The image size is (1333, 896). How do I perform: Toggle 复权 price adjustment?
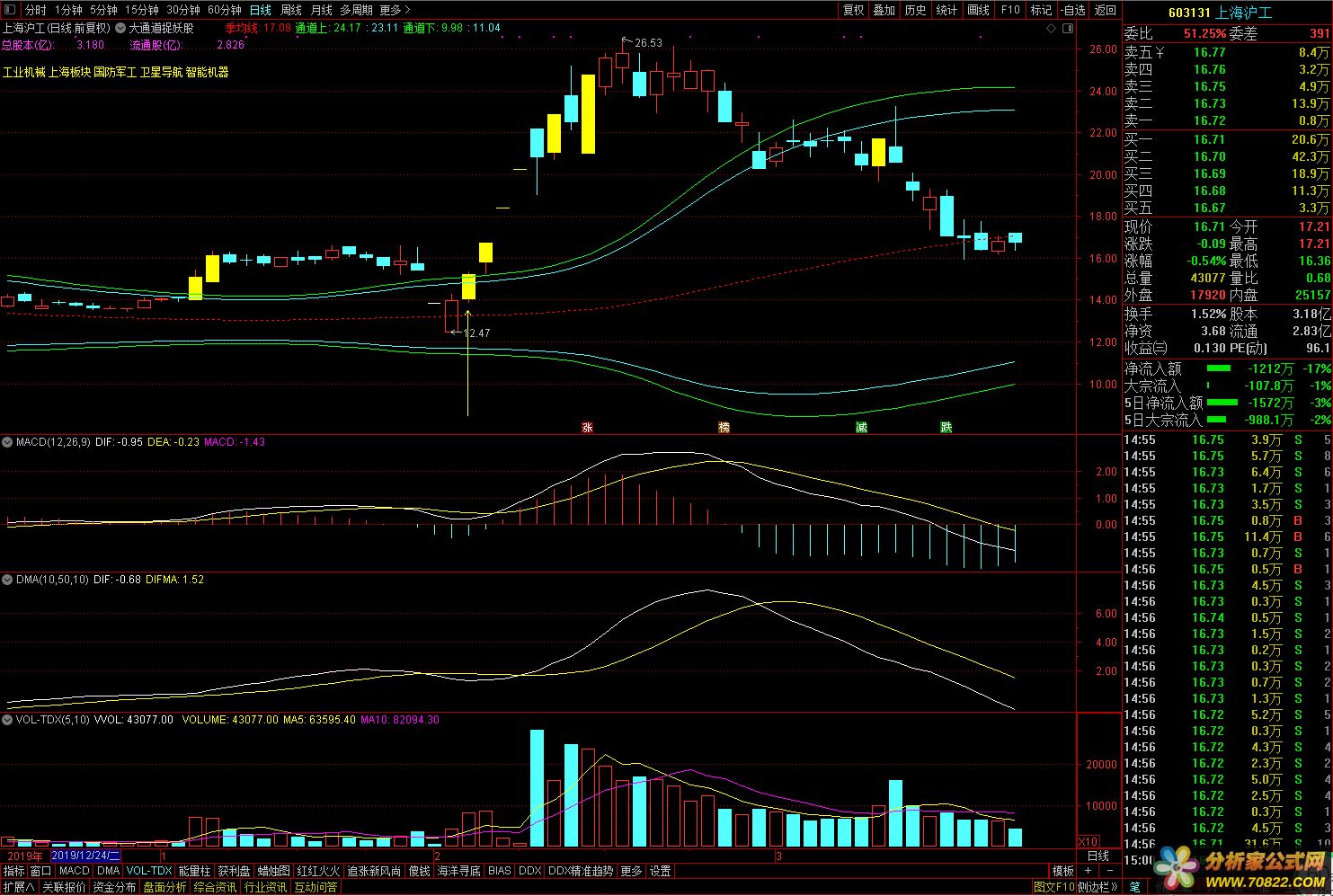[853, 10]
